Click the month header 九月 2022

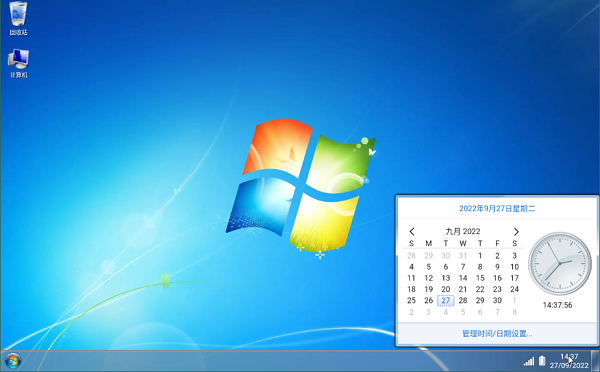(x=463, y=231)
